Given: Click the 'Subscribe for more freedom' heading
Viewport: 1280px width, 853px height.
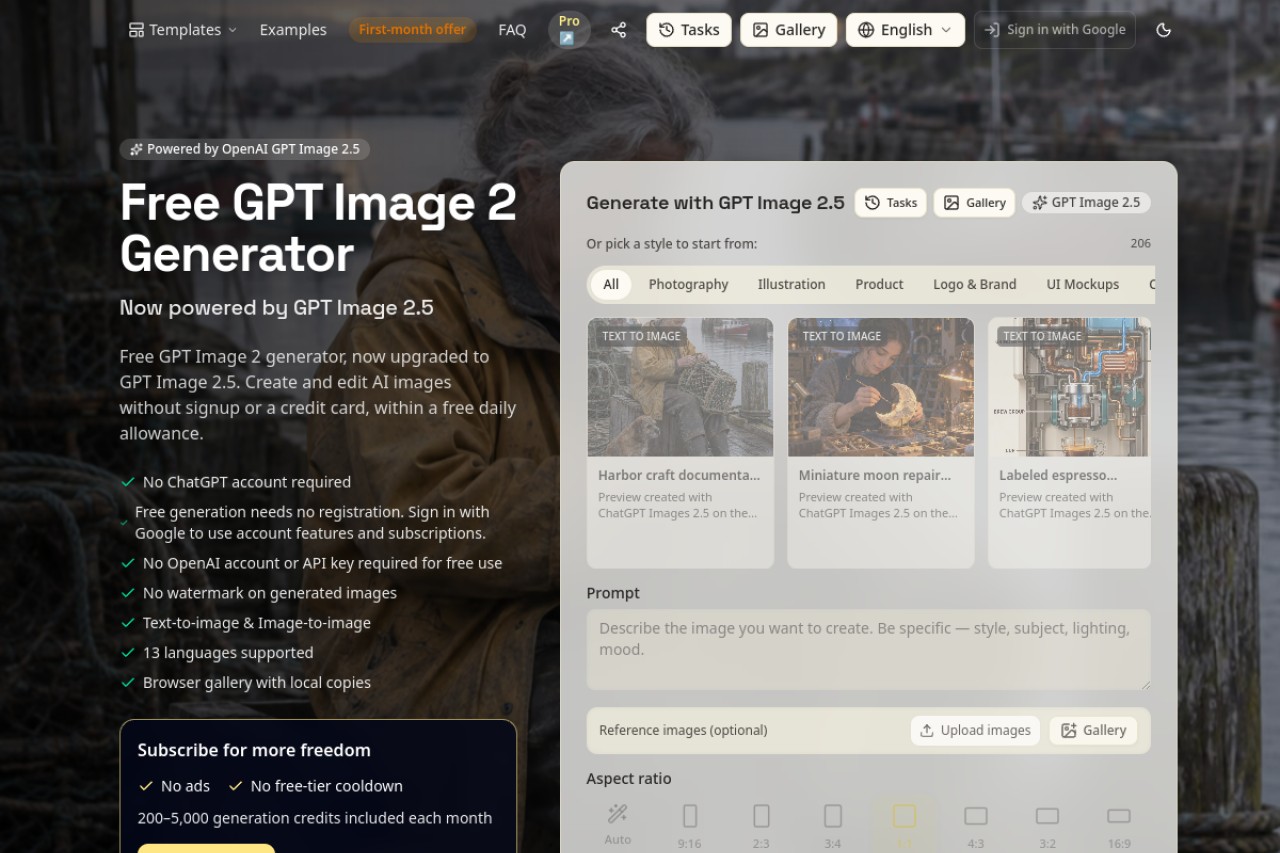Looking at the screenshot, I should (254, 750).
